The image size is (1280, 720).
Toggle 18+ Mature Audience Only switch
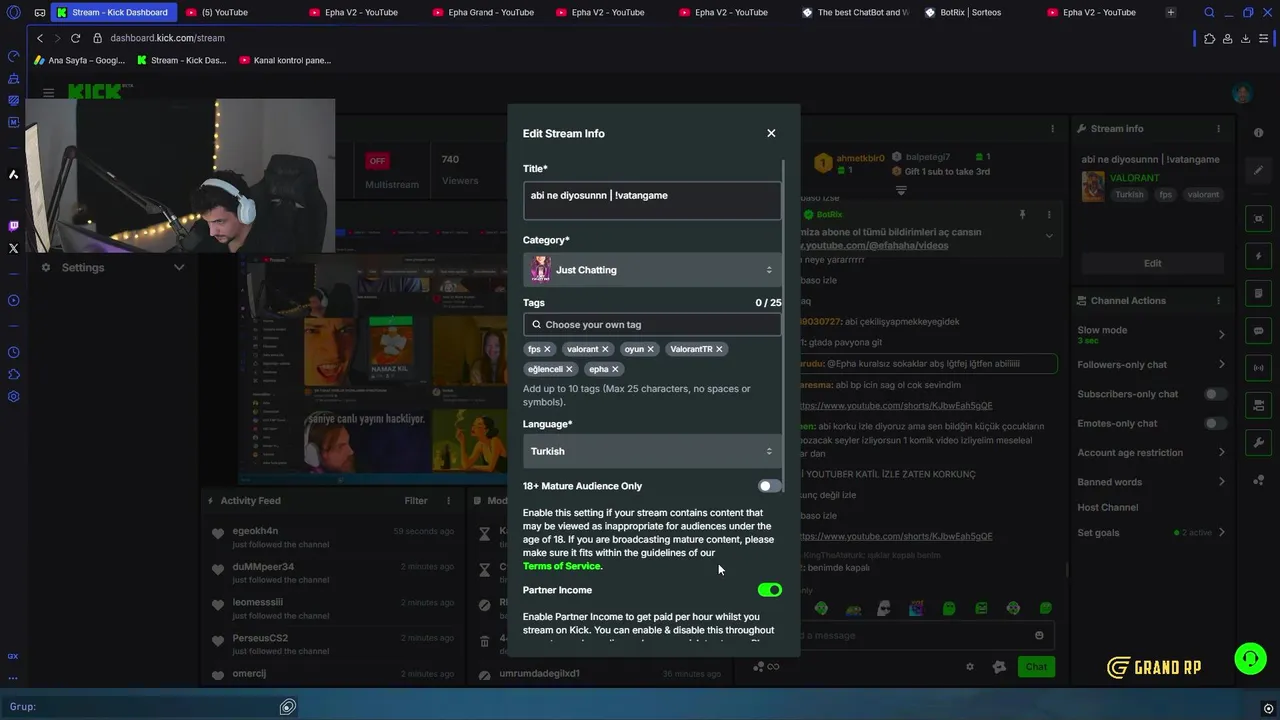click(769, 486)
